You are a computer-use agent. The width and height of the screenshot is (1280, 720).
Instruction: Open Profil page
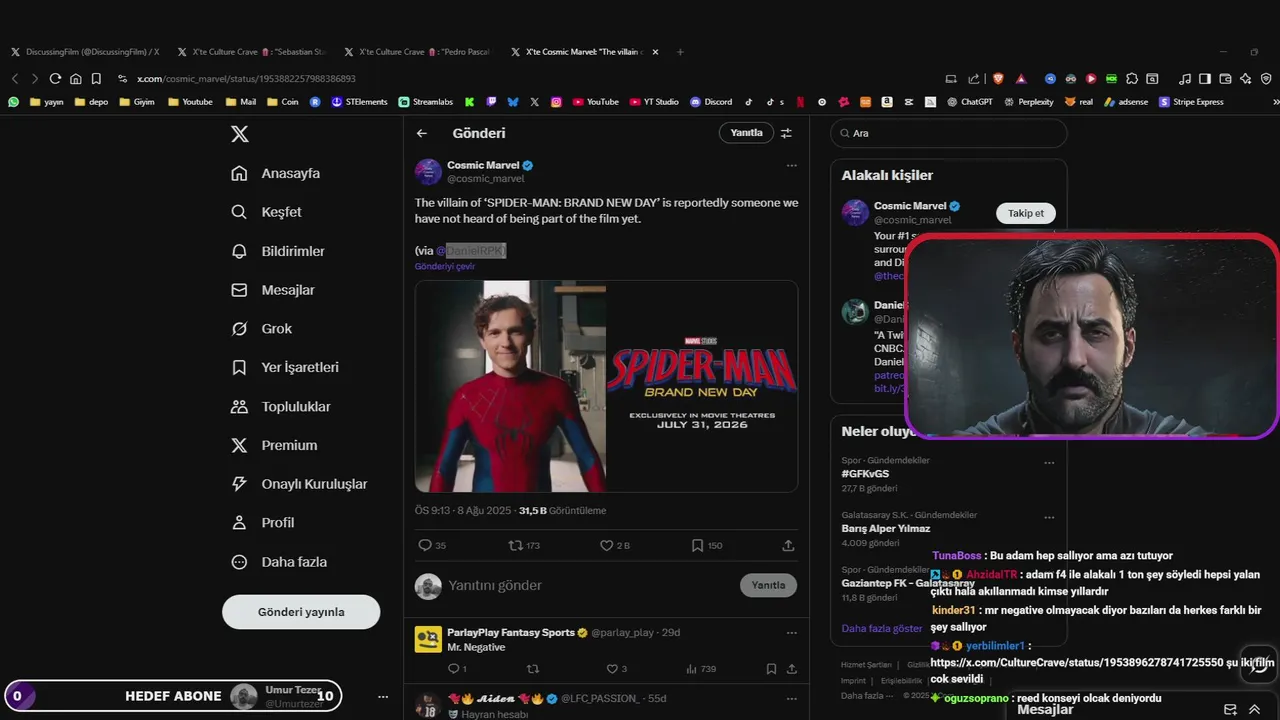[263, 522]
